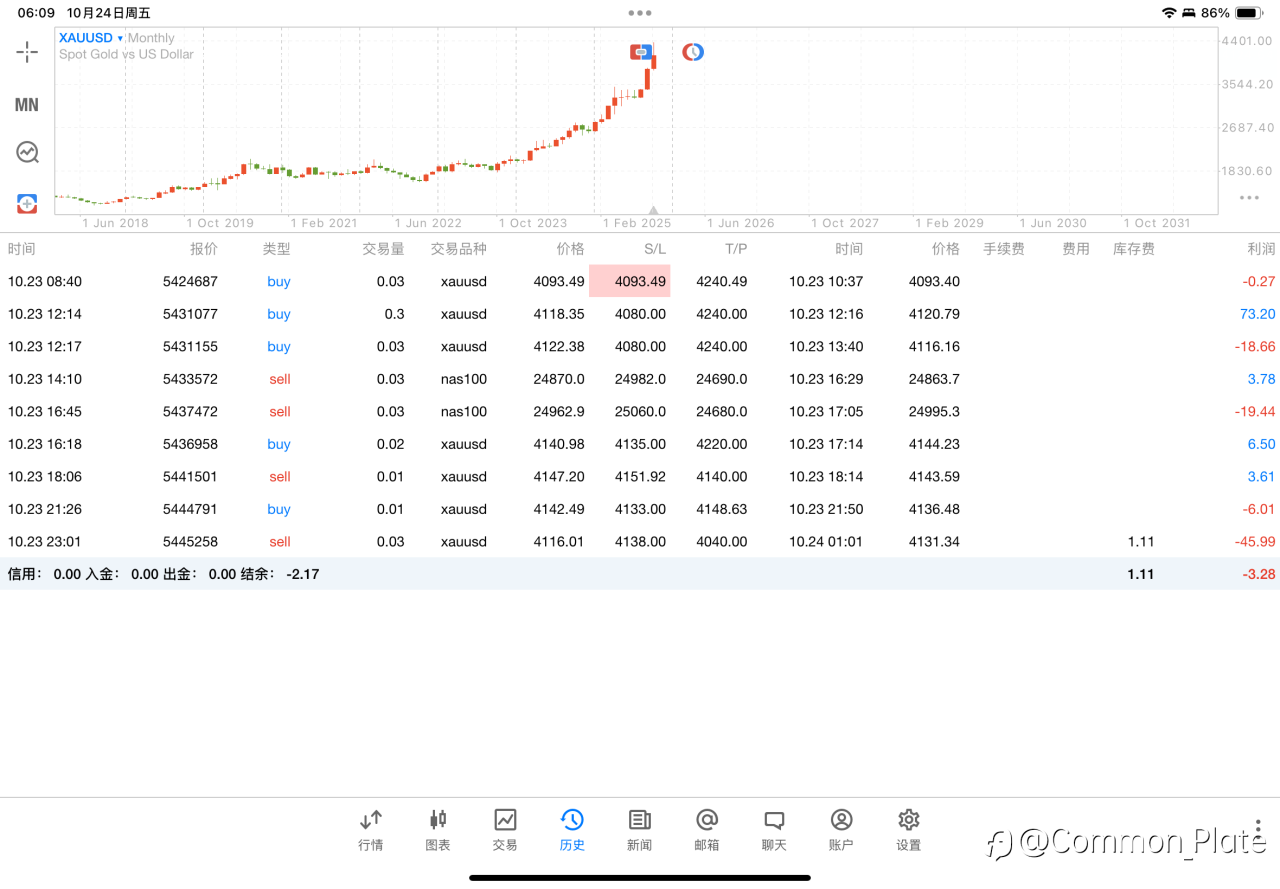Viewport: 1280px width, 889px height.
Task: Open the 交易 trade tab
Action: click(505, 830)
